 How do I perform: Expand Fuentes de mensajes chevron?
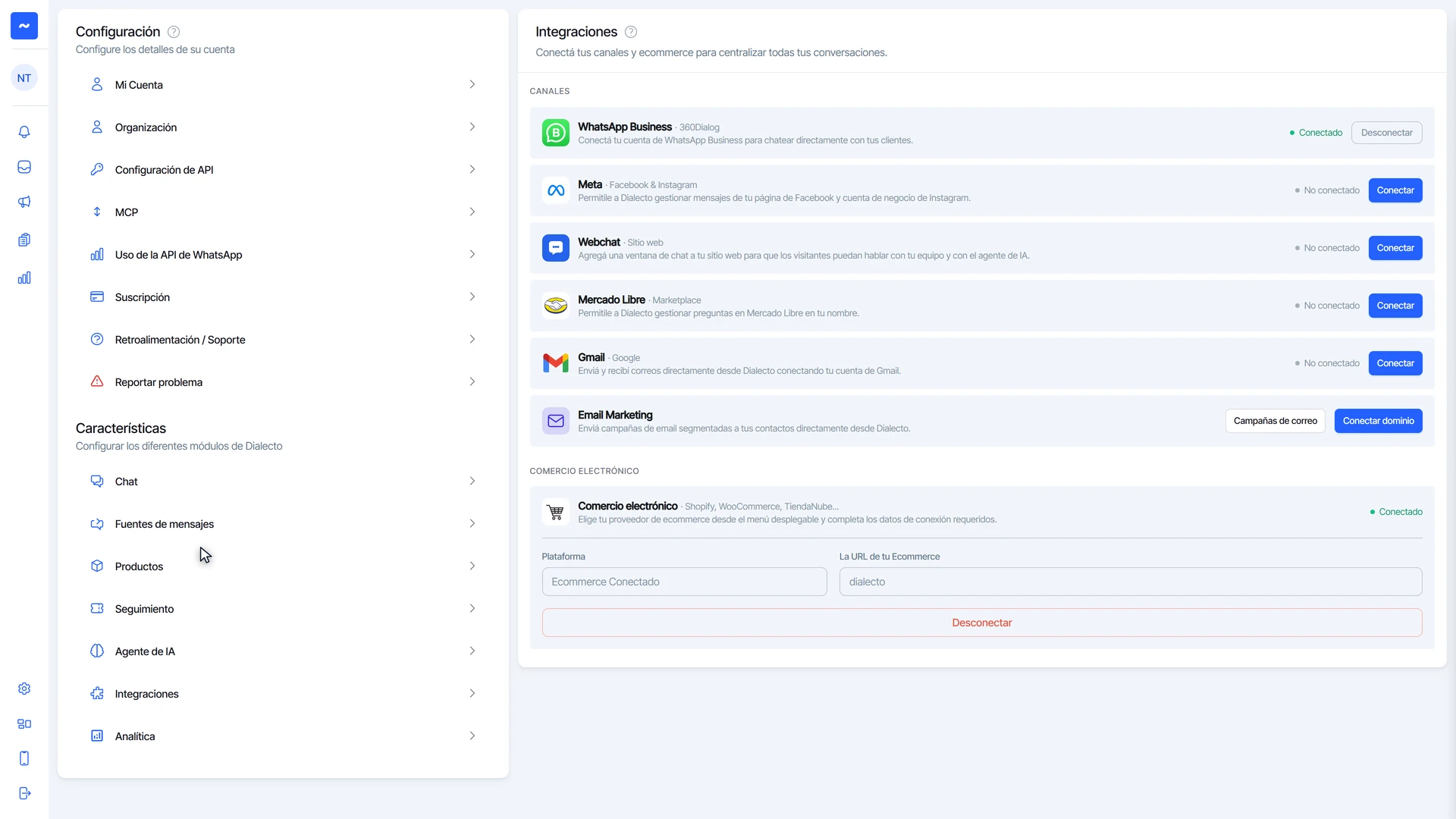coord(472,523)
